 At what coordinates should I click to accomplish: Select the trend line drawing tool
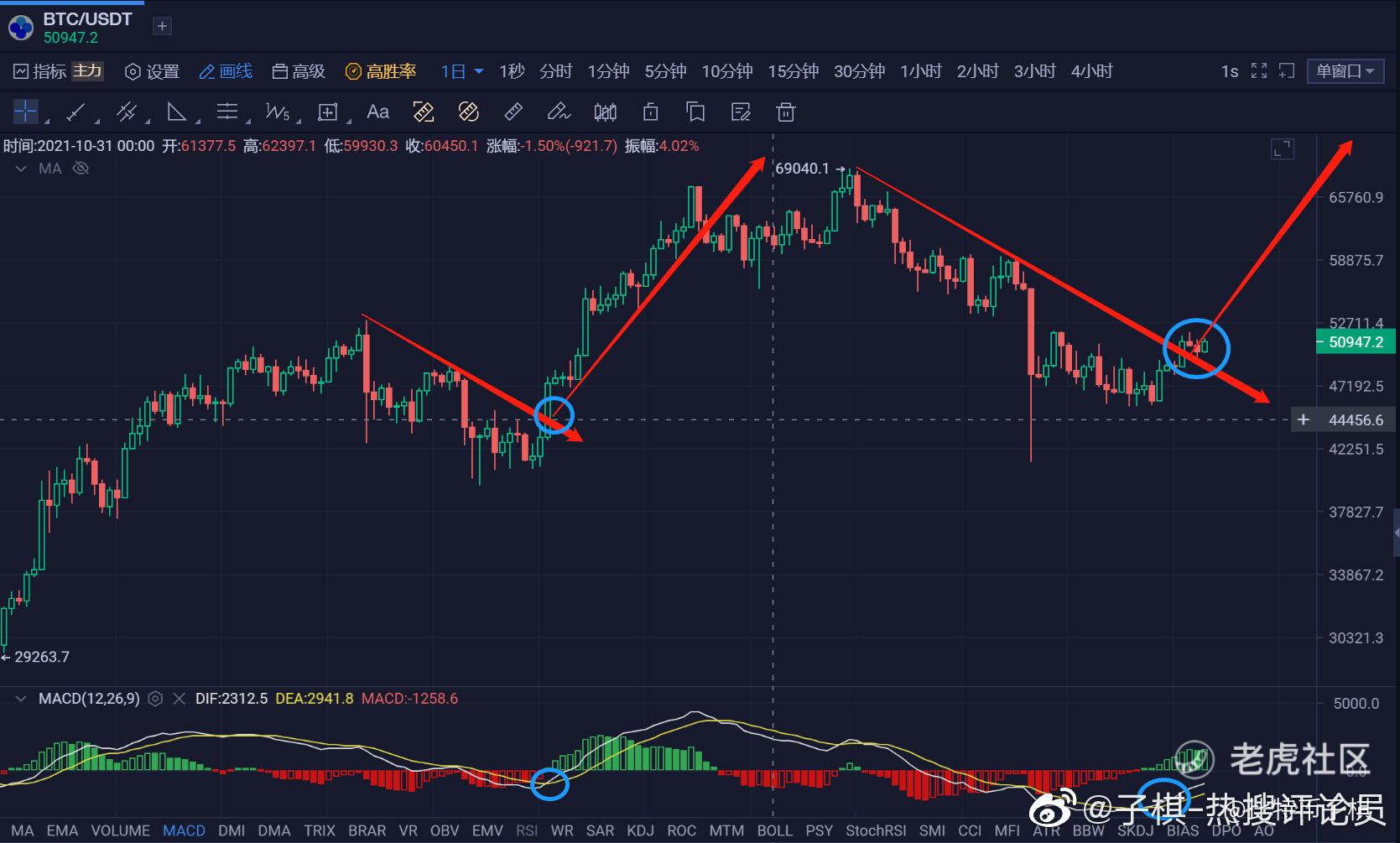coord(76,112)
